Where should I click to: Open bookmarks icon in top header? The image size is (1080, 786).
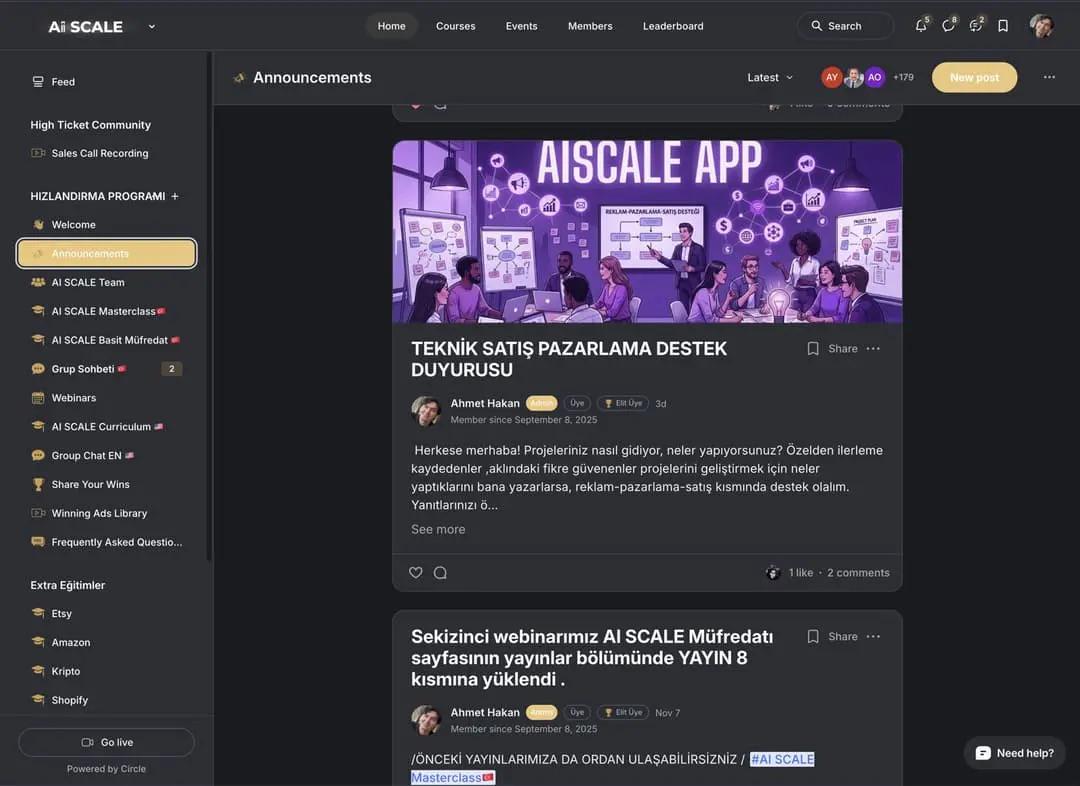pyautogui.click(x=1004, y=26)
